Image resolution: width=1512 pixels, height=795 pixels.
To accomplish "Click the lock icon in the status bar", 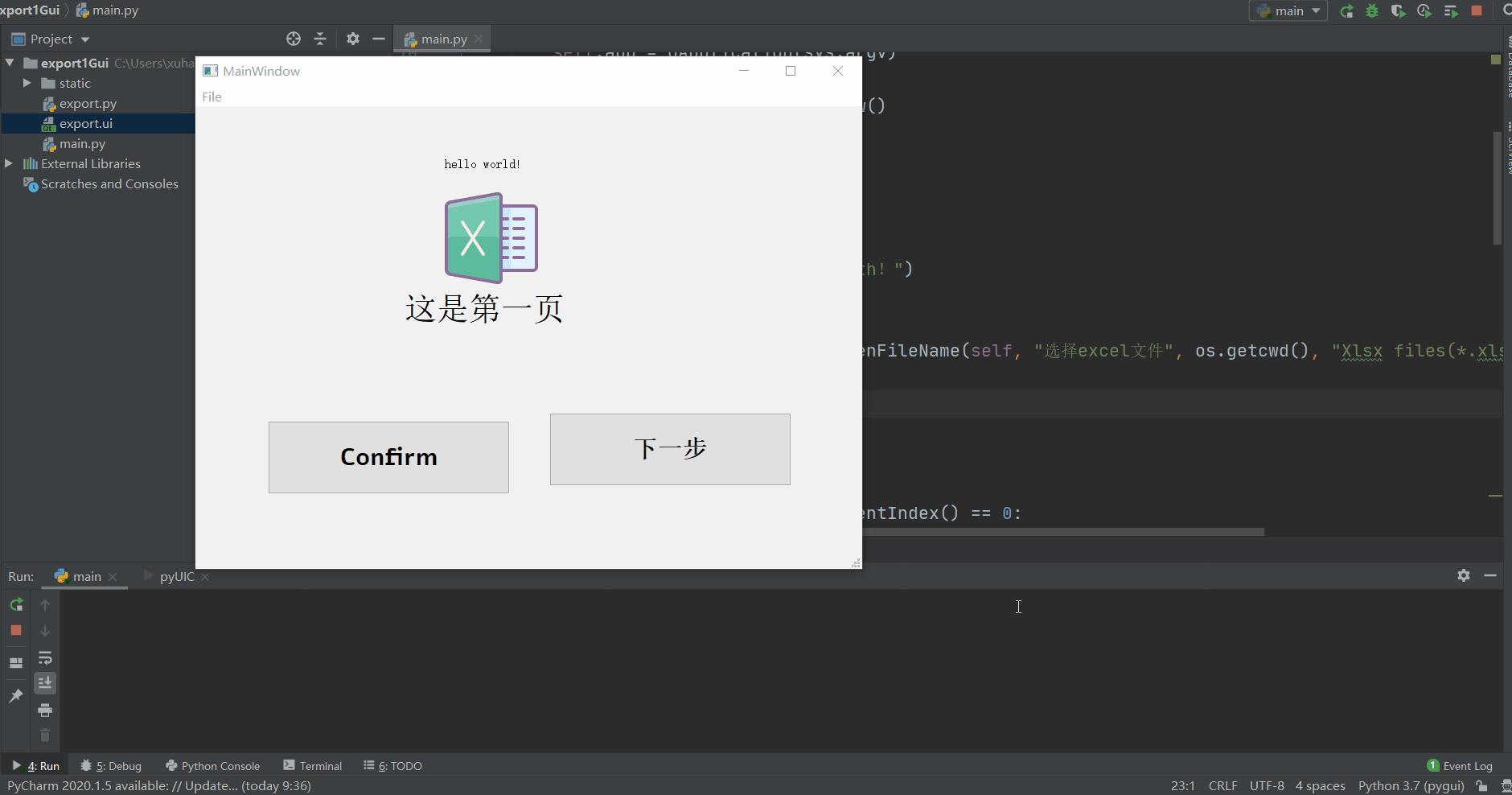I will (x=1481, y=786).
